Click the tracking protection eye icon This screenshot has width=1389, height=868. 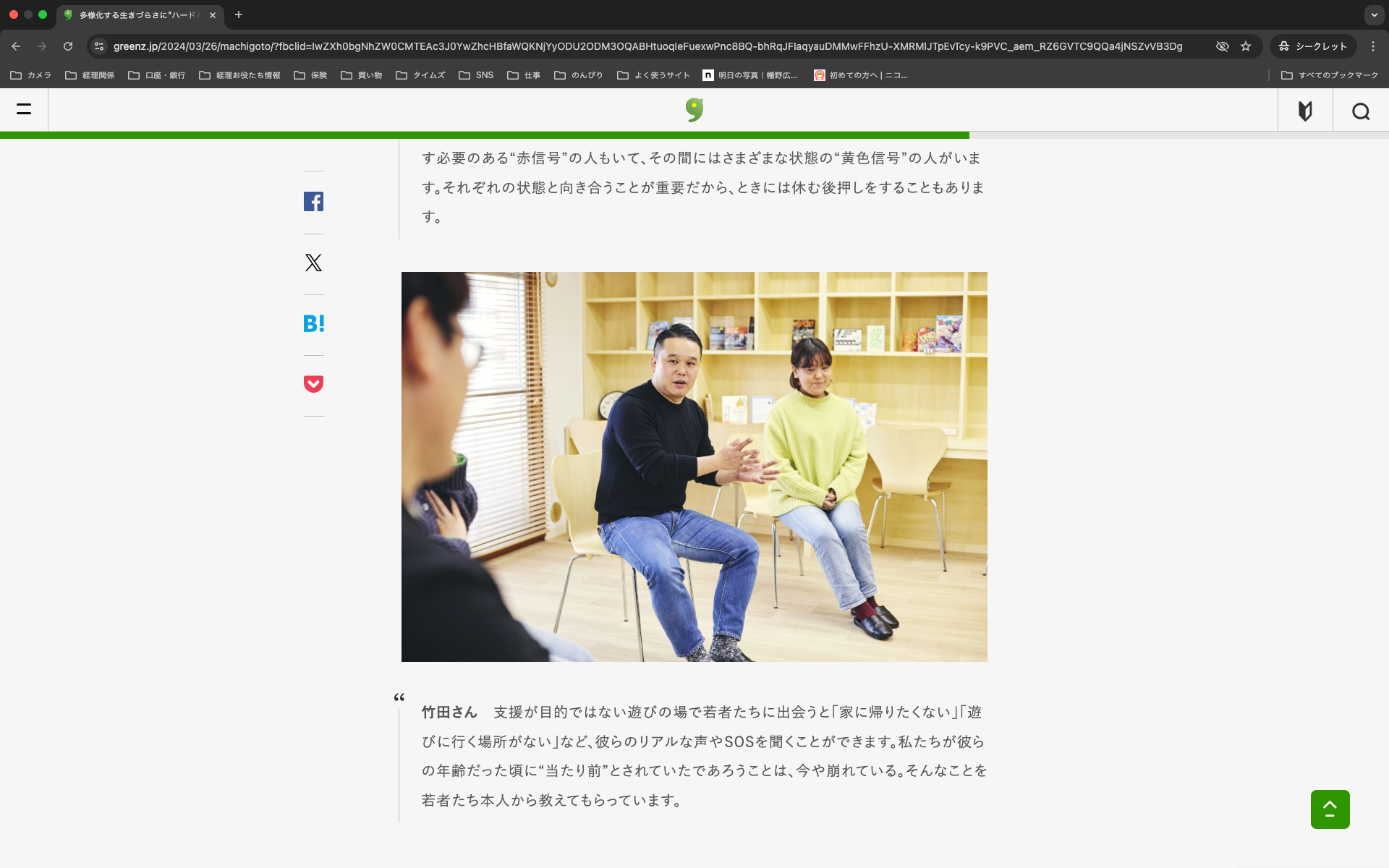1222,46
